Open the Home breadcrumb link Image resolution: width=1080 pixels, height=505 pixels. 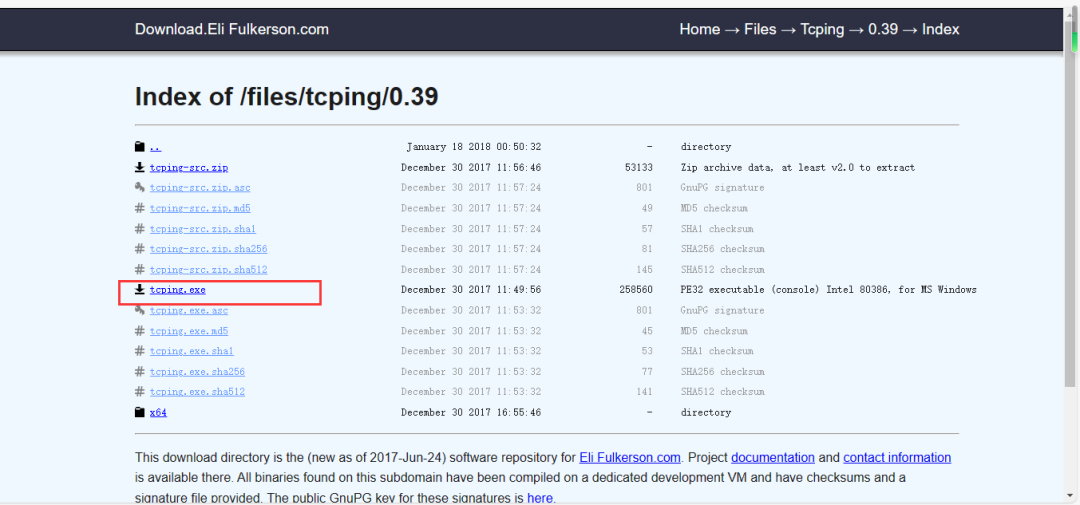pyautogui.click(x=699, y=29)
